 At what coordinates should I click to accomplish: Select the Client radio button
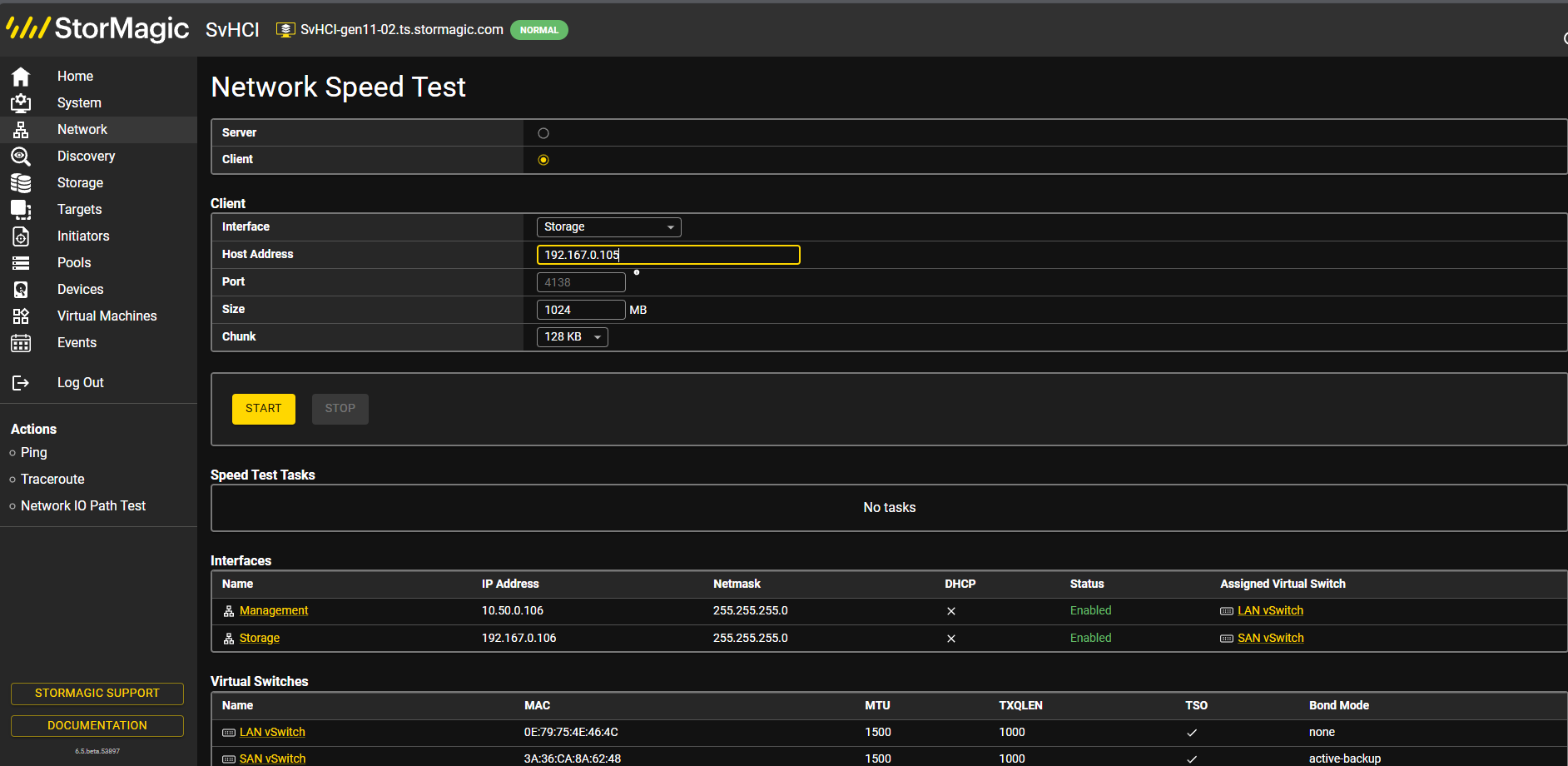[x=543, y=160]
